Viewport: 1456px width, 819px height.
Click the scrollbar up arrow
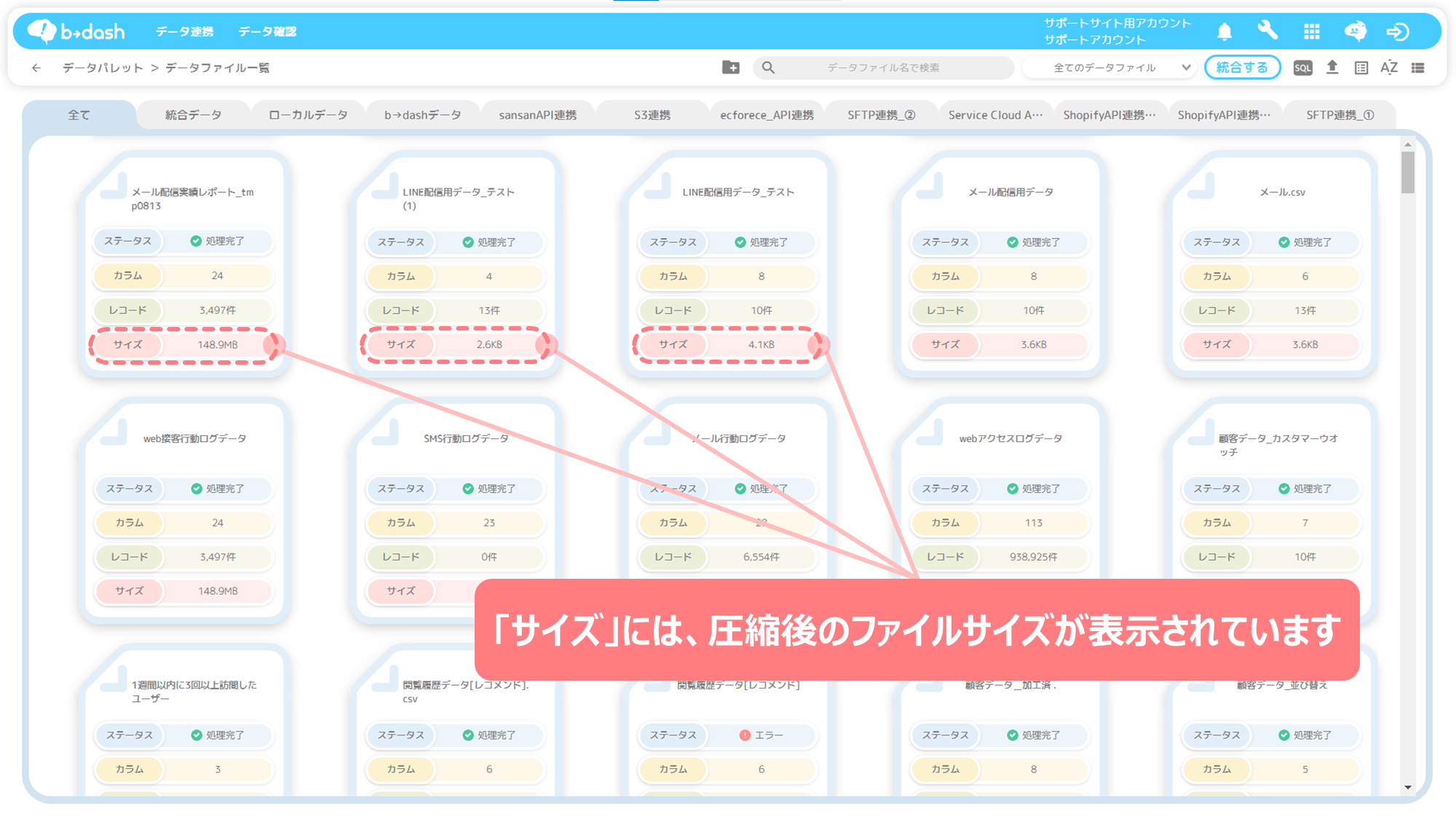(1408, 145)
